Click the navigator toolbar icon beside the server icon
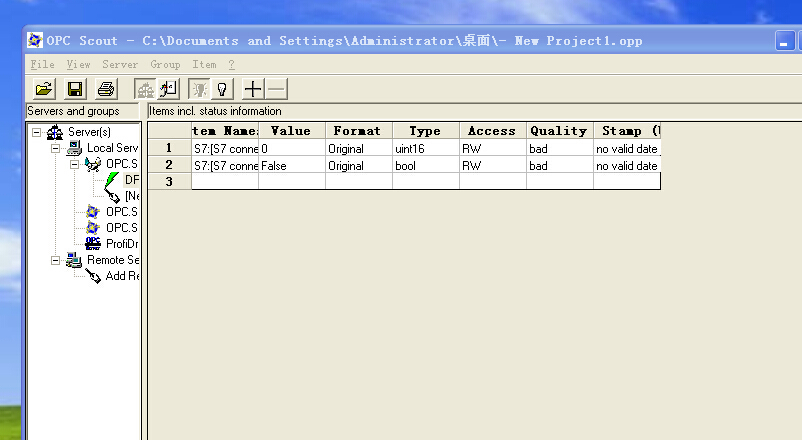802x440 pixels. (168, 89)
